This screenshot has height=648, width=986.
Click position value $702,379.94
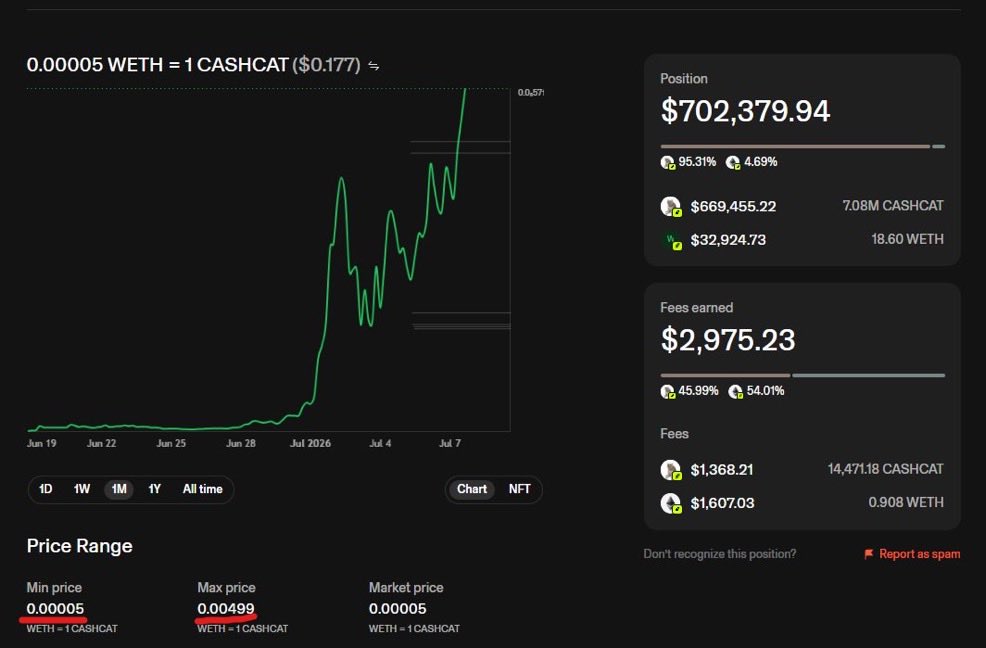[745, 111]
